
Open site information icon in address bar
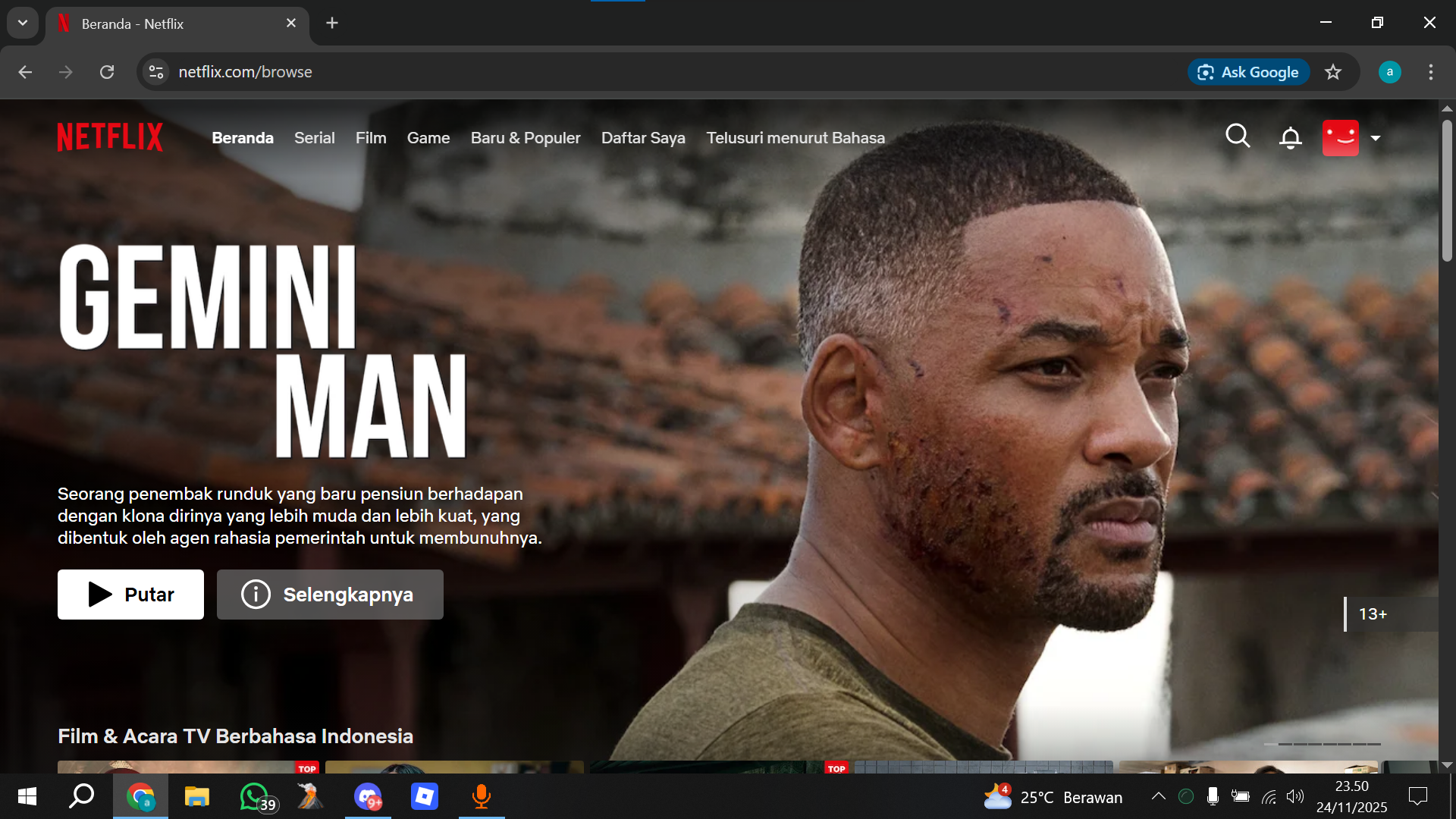point(156,72)
